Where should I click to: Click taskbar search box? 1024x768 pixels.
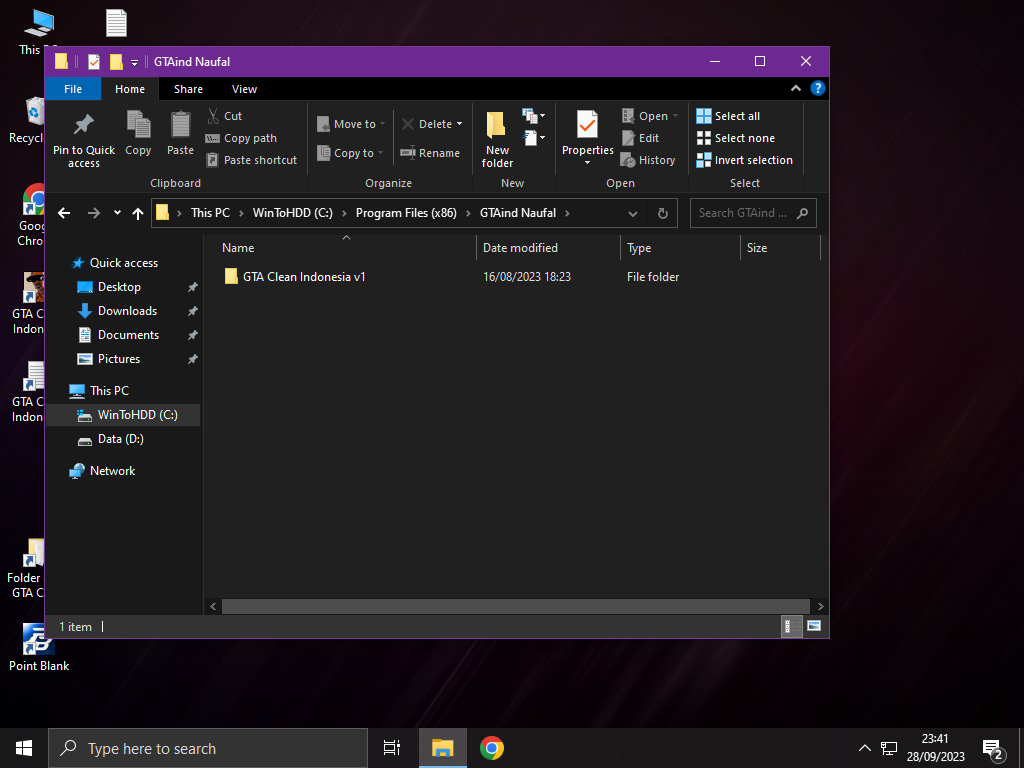(x=208, y=748)
